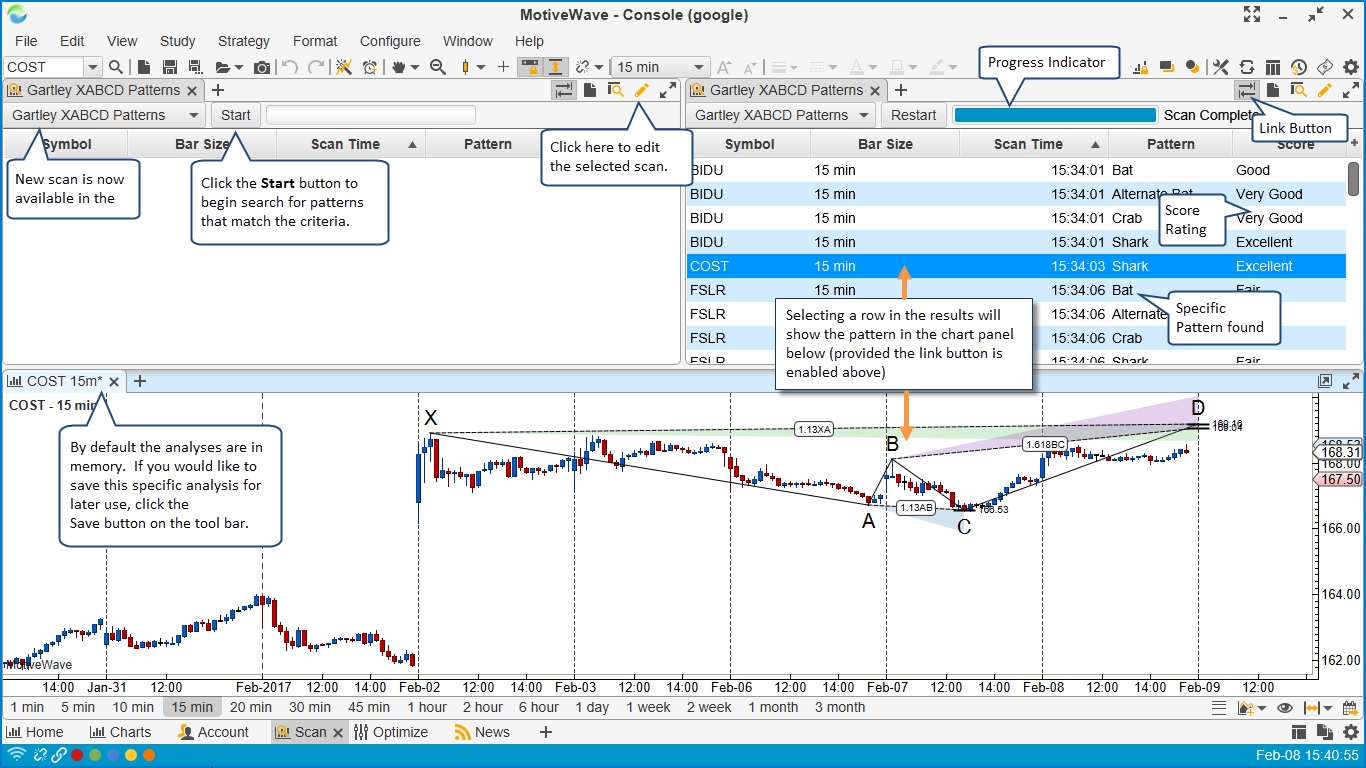Click the chart eye visibility icon

[1285, 707]
